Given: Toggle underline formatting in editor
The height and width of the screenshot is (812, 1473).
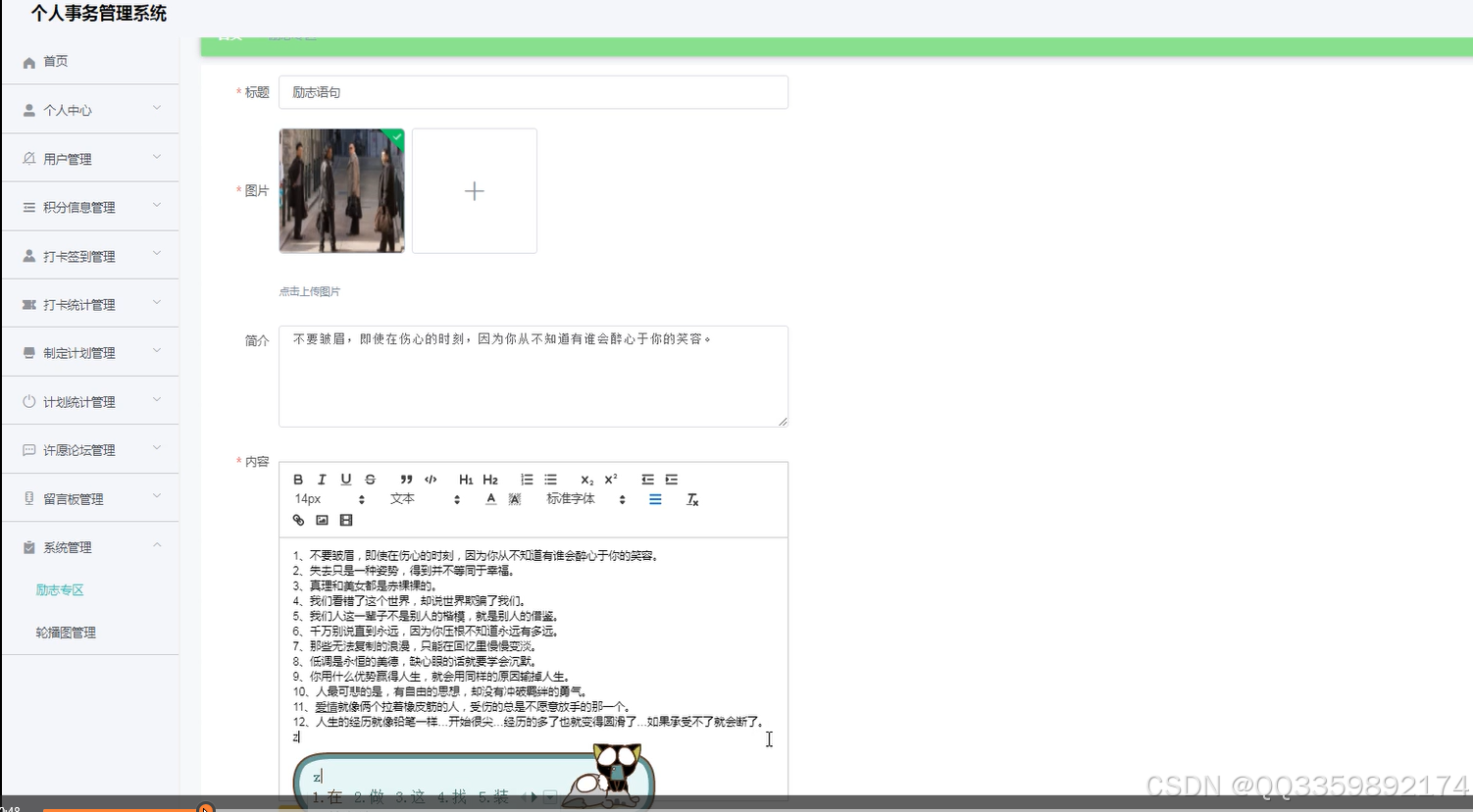Looking at the screenshot, I should [346, 480].
